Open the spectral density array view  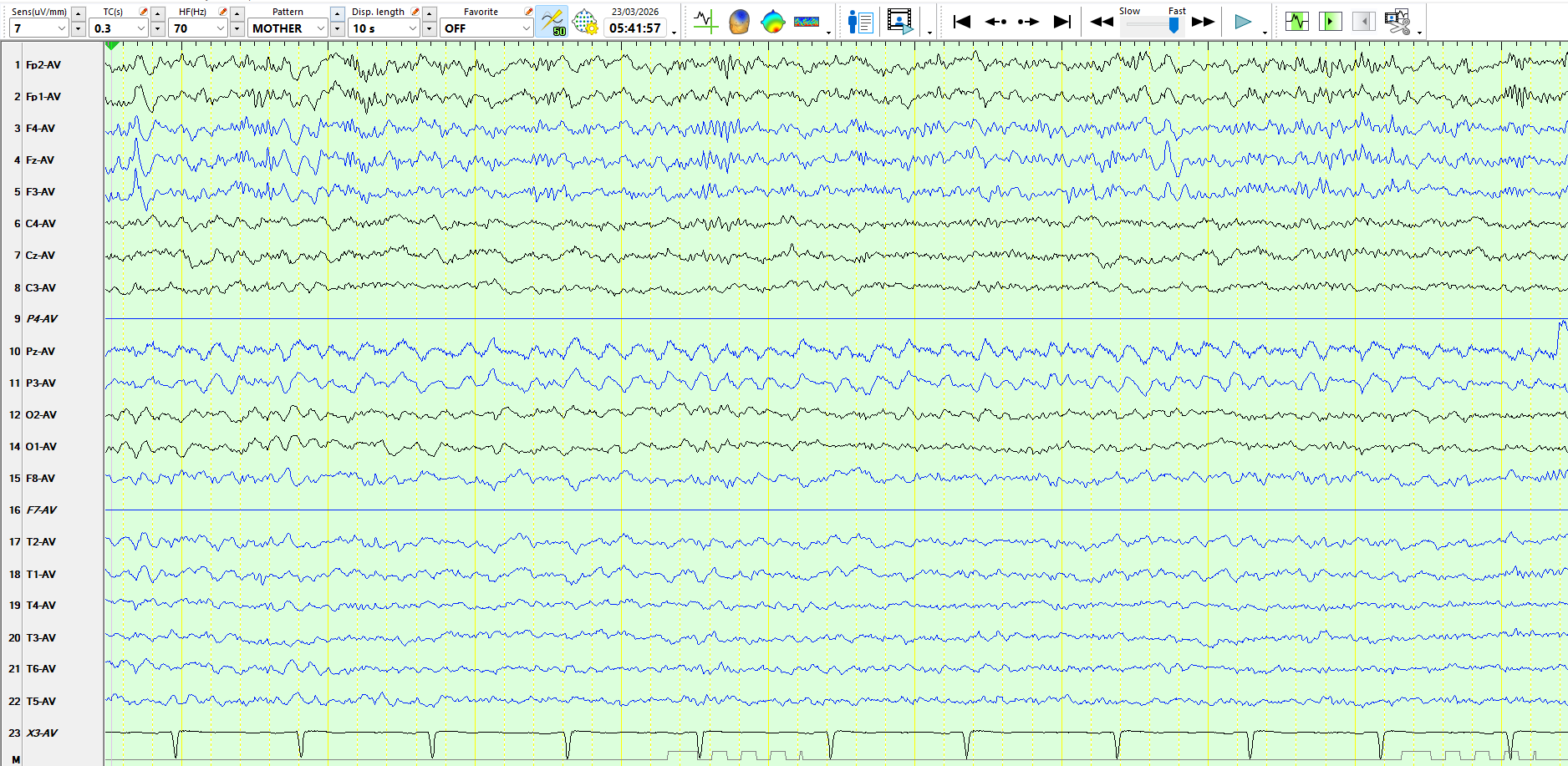(807, 22)
